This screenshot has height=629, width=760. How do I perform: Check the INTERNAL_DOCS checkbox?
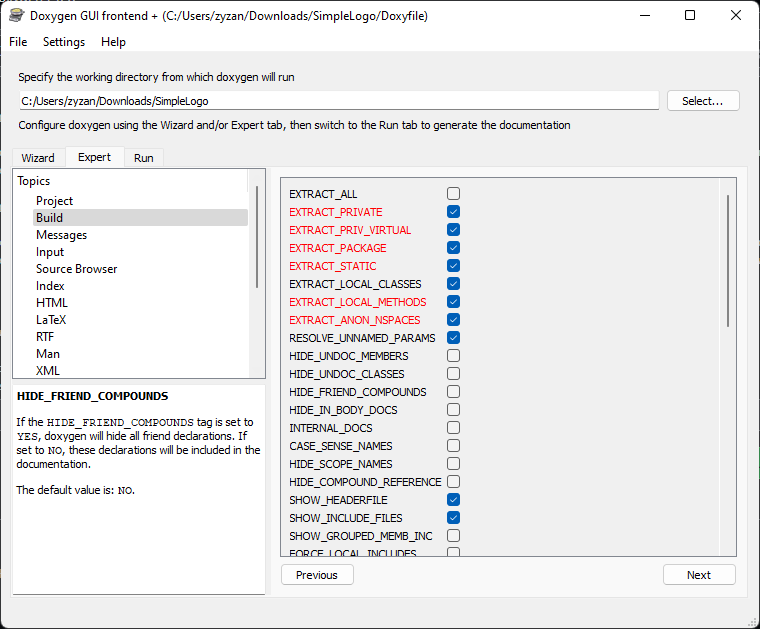454,428
